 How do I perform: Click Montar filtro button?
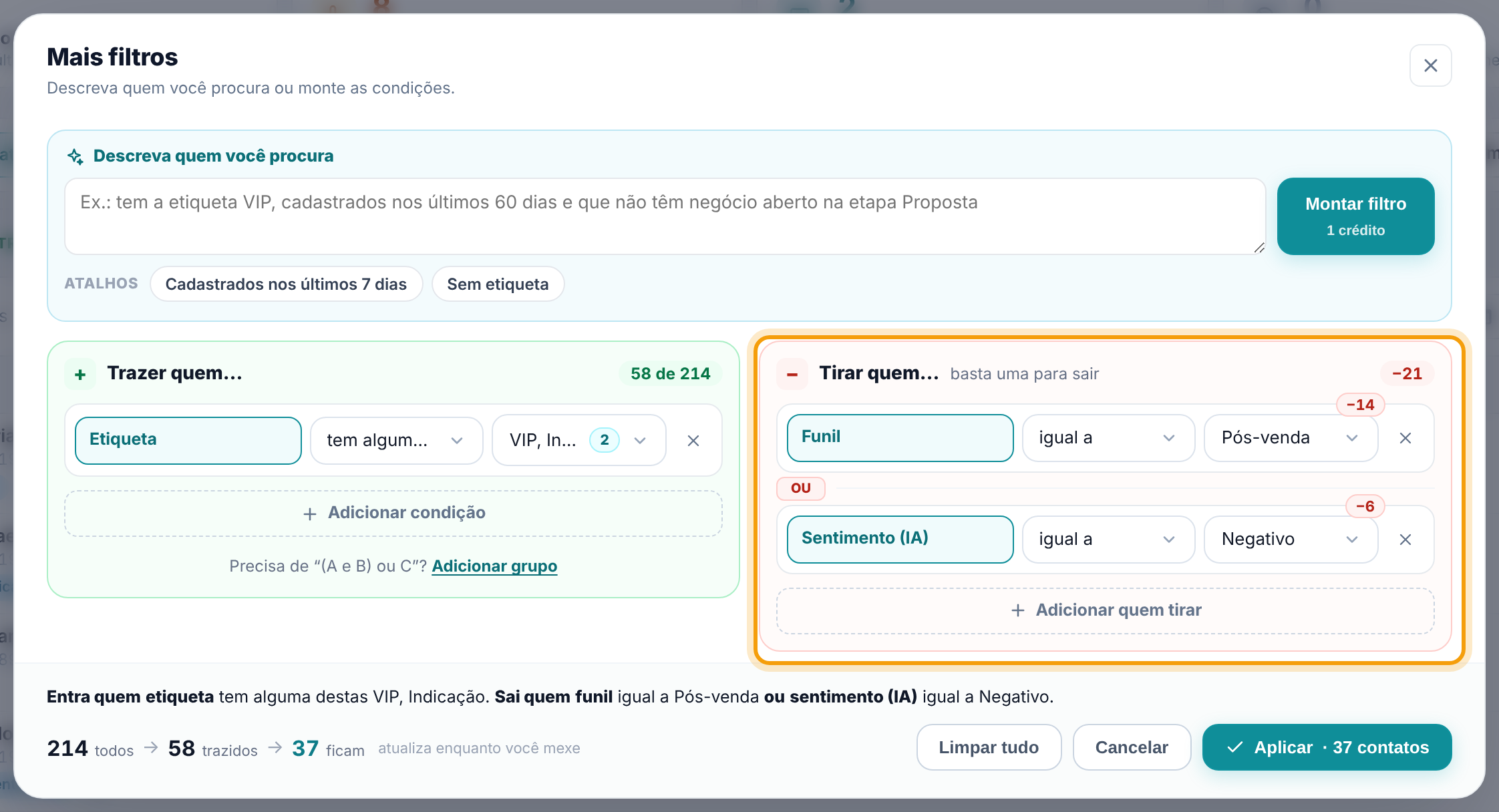coord(1355,216)
